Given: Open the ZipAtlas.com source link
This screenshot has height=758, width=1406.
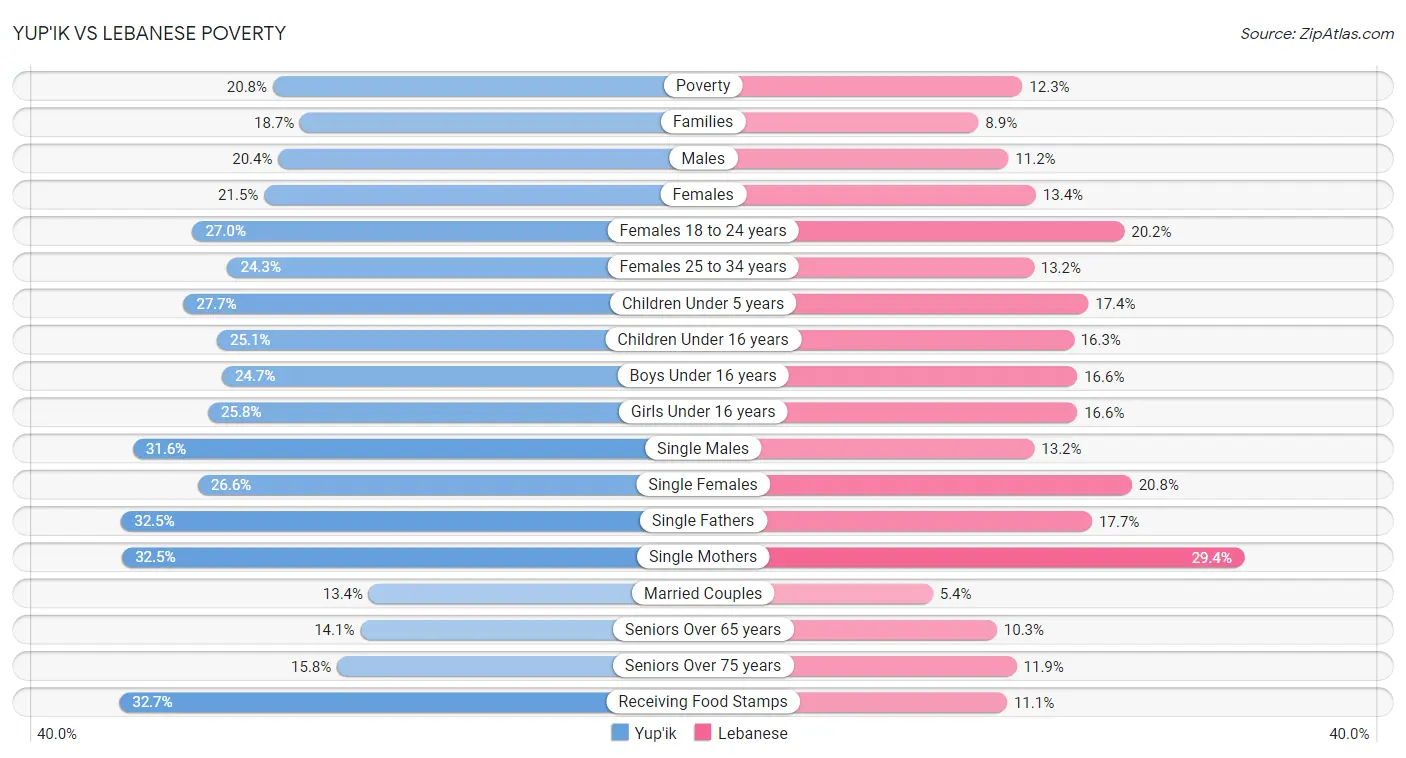Looking at the screenshot, I should pos(1317,34).
